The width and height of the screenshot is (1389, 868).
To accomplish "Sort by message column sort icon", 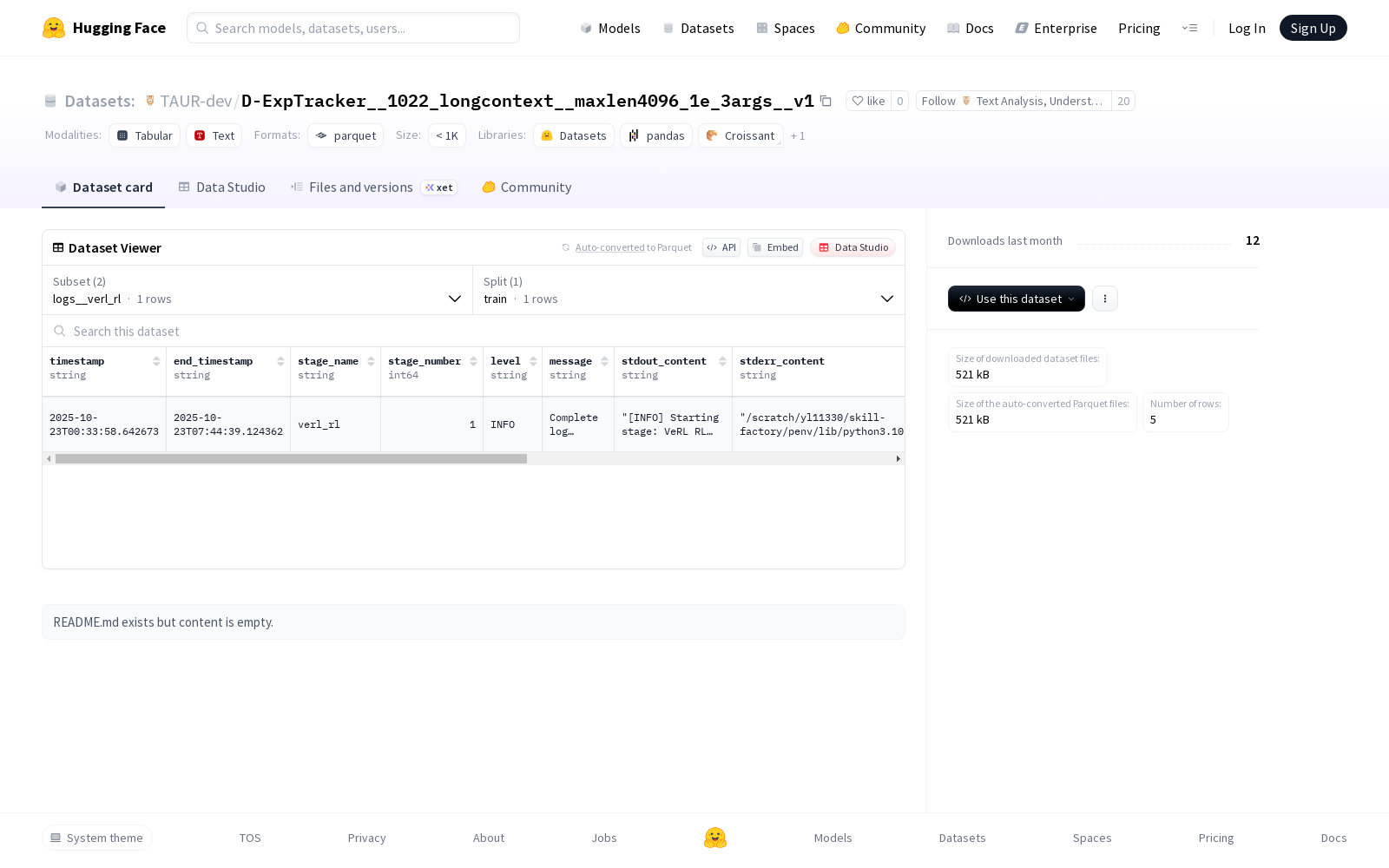I will pyautogui.click(x=604, y=361).
